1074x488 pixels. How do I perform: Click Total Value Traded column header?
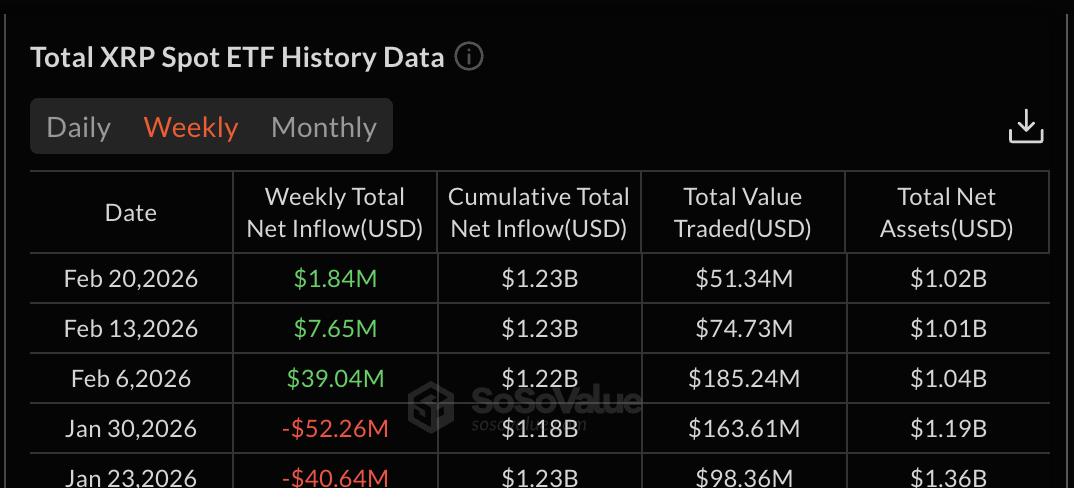coord(743,212)
